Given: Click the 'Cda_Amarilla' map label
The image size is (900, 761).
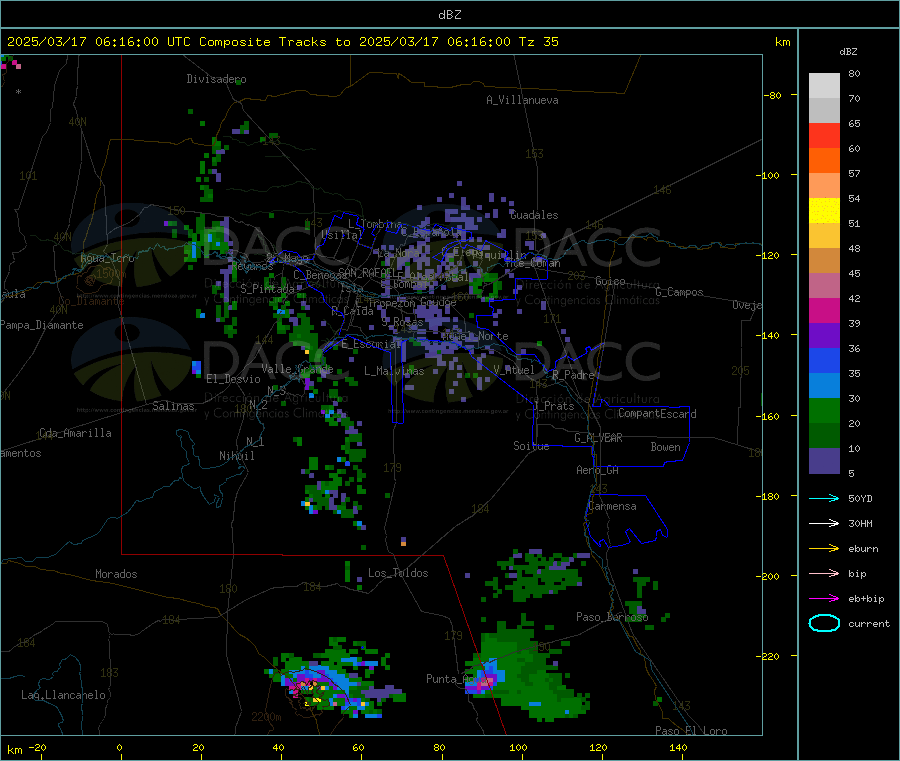Looking at the screenshot, I should tap(75, 433).
